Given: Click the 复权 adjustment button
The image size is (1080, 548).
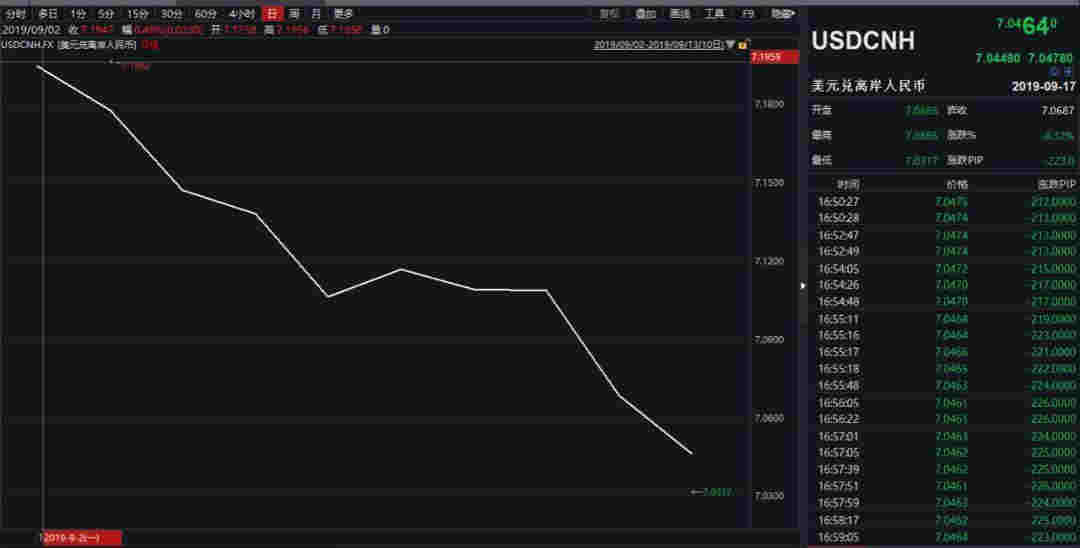Looking at the screenshot, I should point(611,14).
